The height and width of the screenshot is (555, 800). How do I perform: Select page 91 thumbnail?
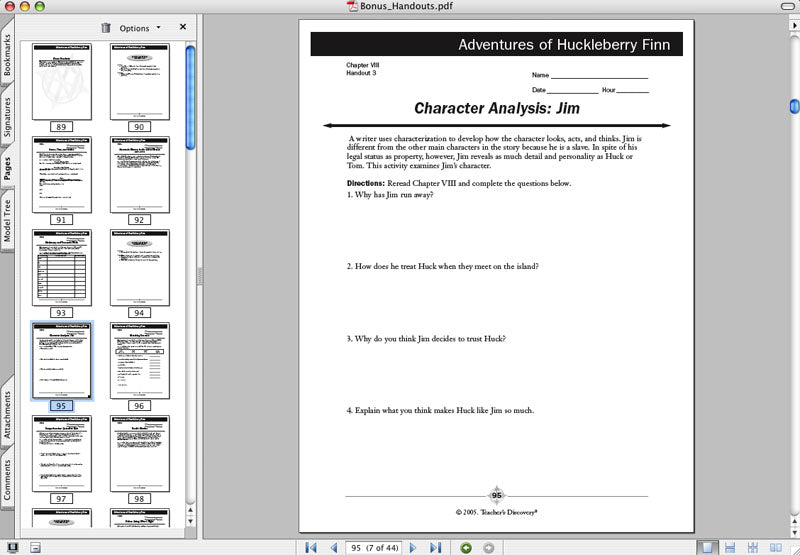pyautogui.click(x=62, y=174)
